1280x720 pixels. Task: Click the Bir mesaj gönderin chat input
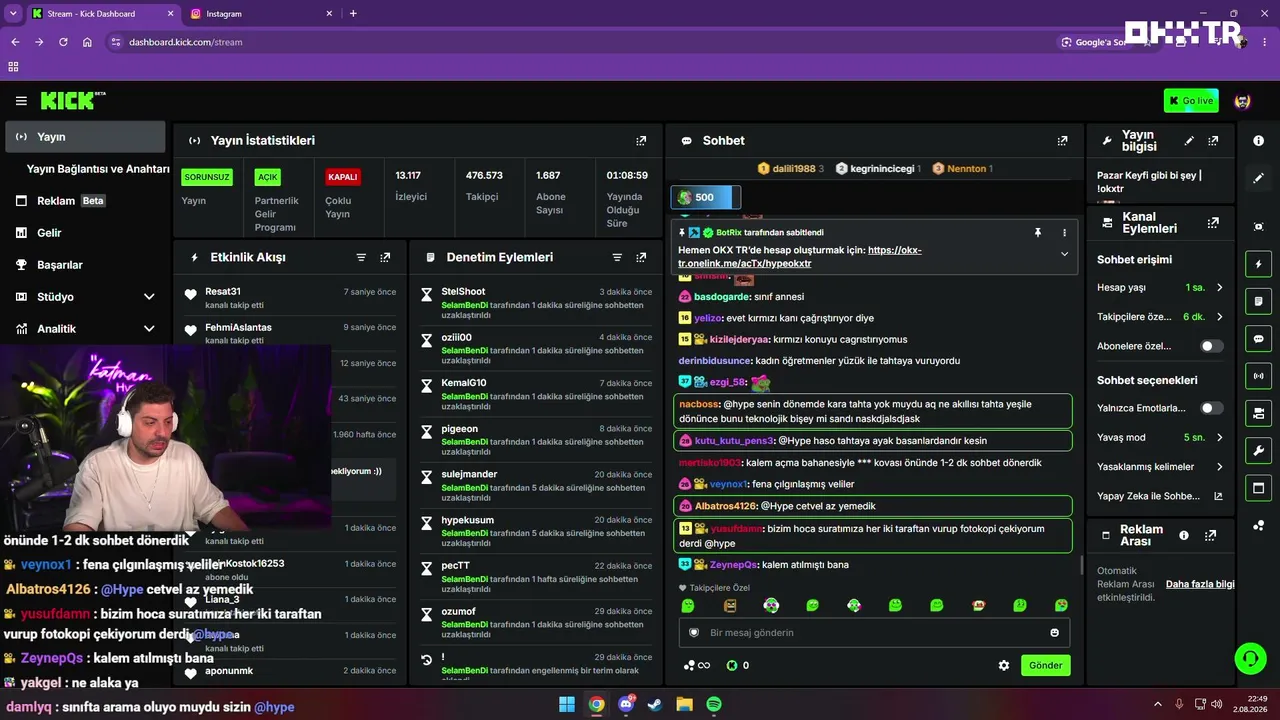click(875, 632)
